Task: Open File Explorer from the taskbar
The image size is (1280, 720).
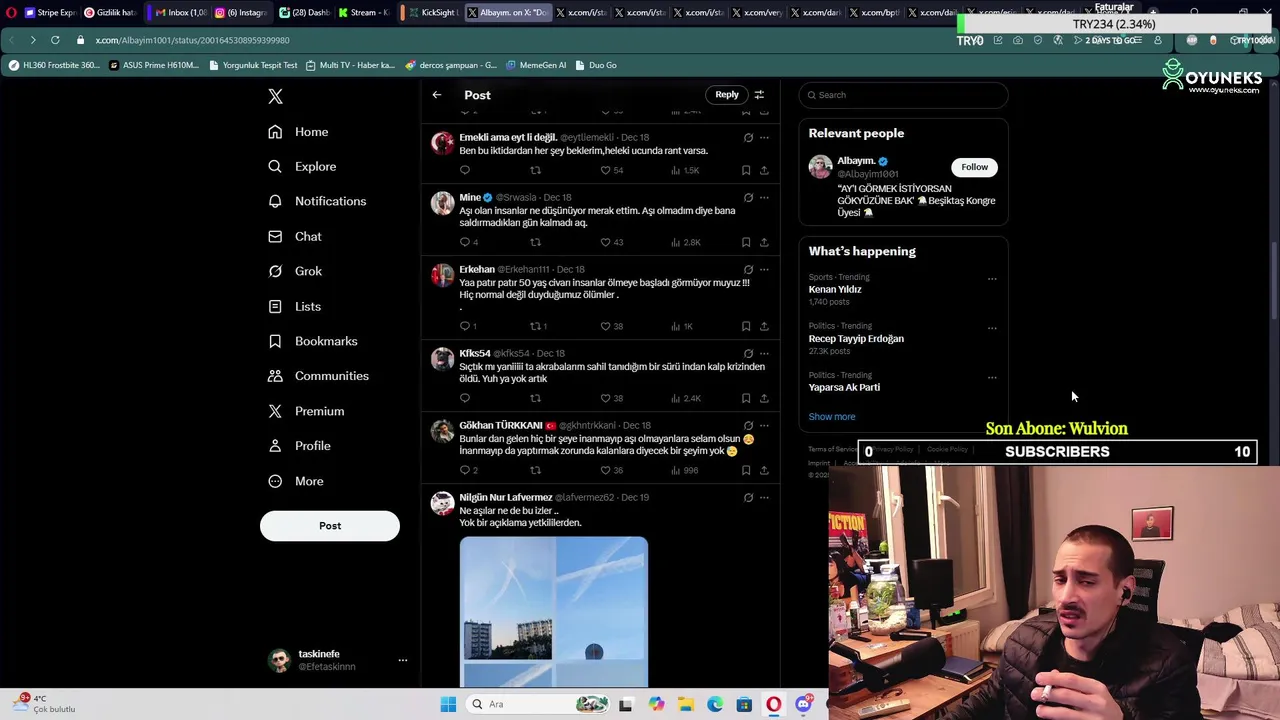Action: tap(685, 704)
